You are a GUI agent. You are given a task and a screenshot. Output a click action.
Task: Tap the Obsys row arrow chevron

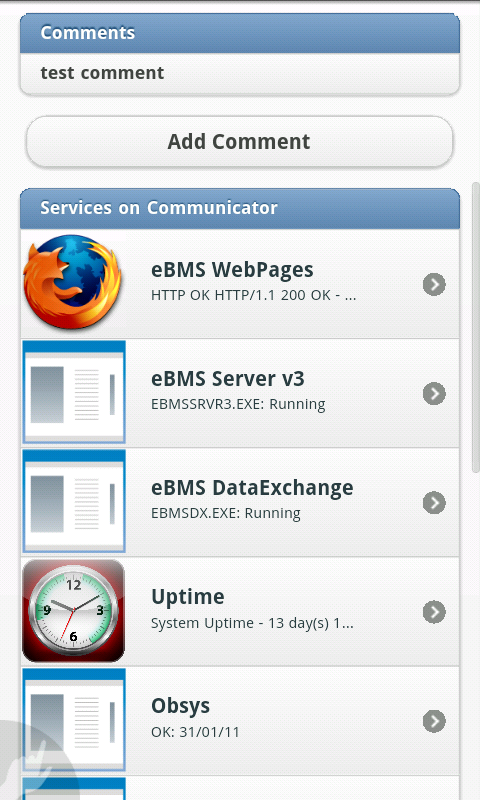434,721
